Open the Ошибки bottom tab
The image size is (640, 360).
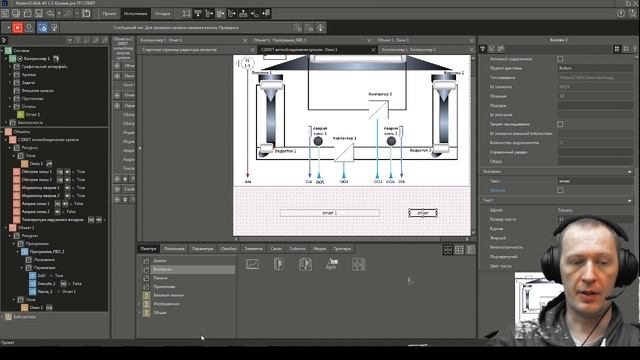click(x=229, y=249)
